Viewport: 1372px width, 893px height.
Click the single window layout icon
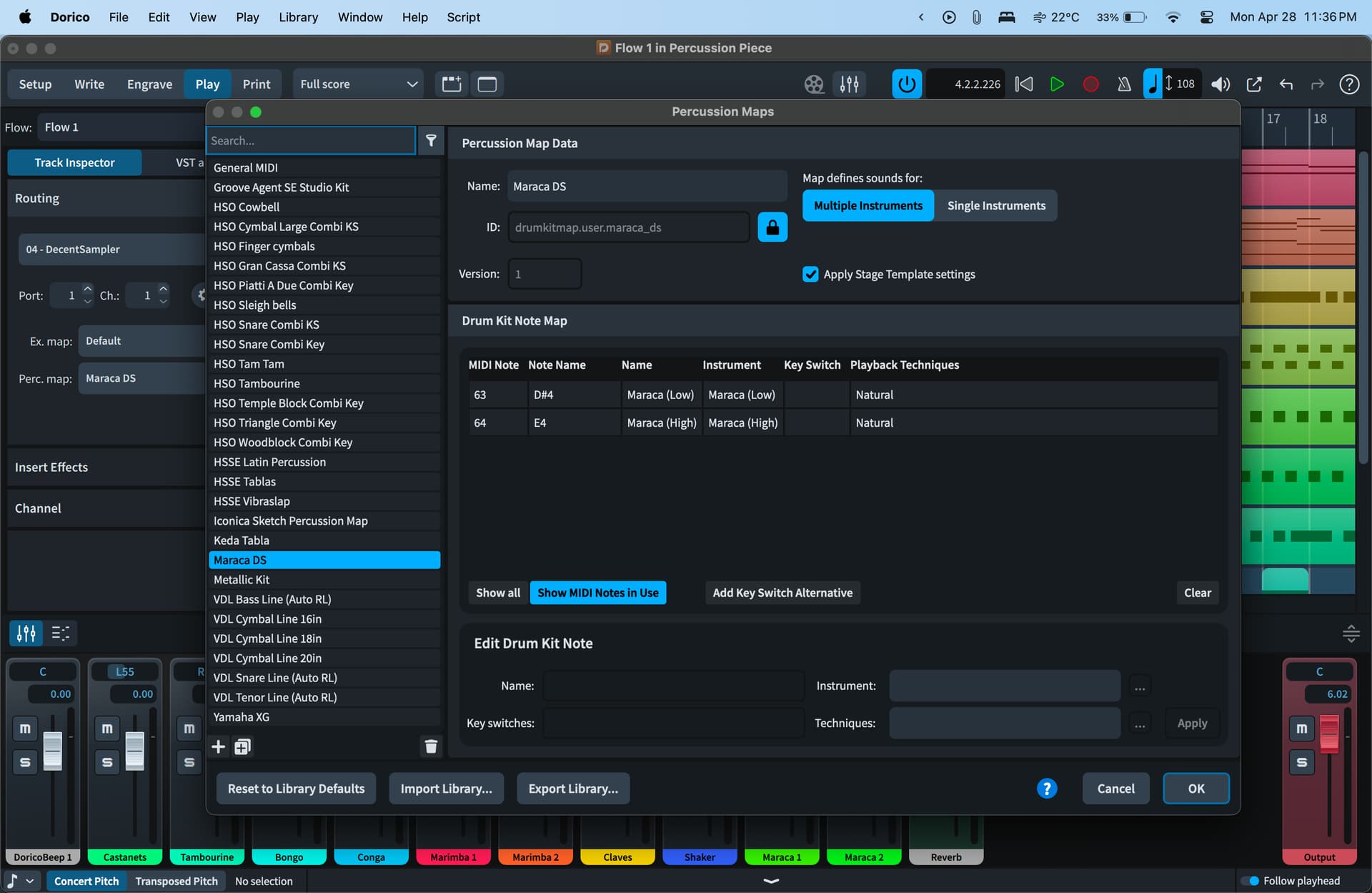click(487, 84)
